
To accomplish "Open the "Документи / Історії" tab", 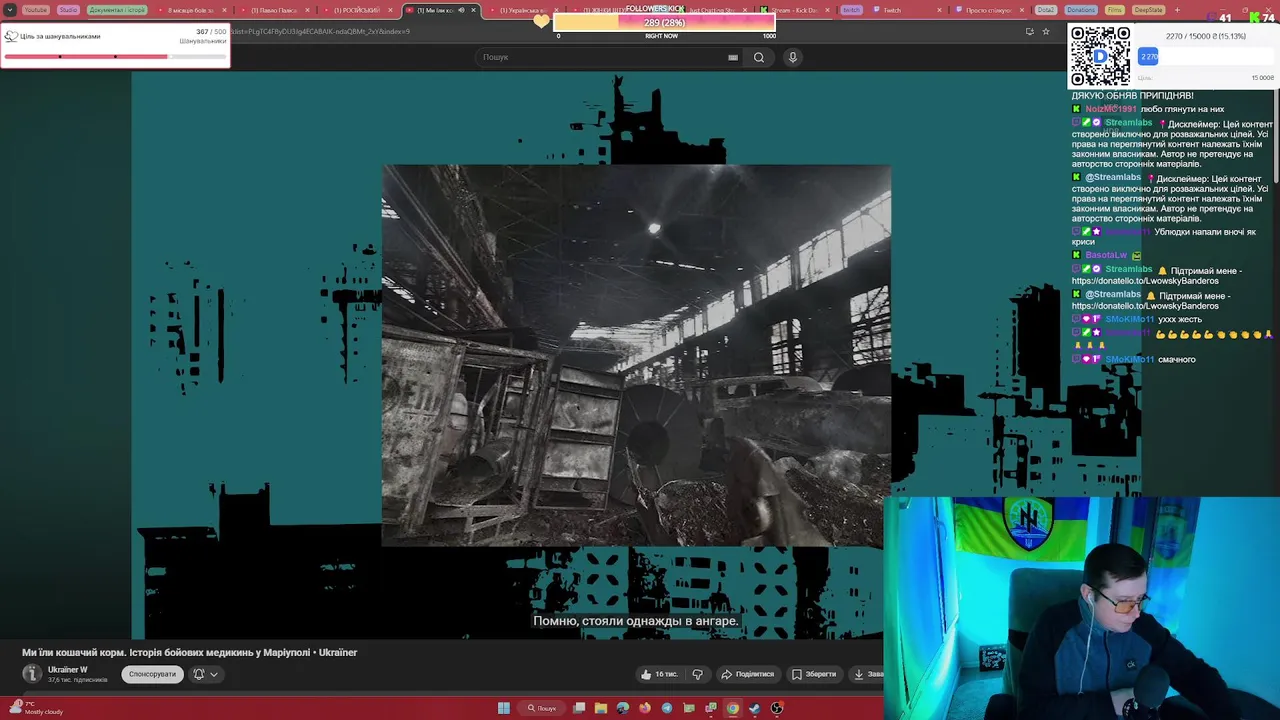I will pyautogui.click(x=118, y=10).
